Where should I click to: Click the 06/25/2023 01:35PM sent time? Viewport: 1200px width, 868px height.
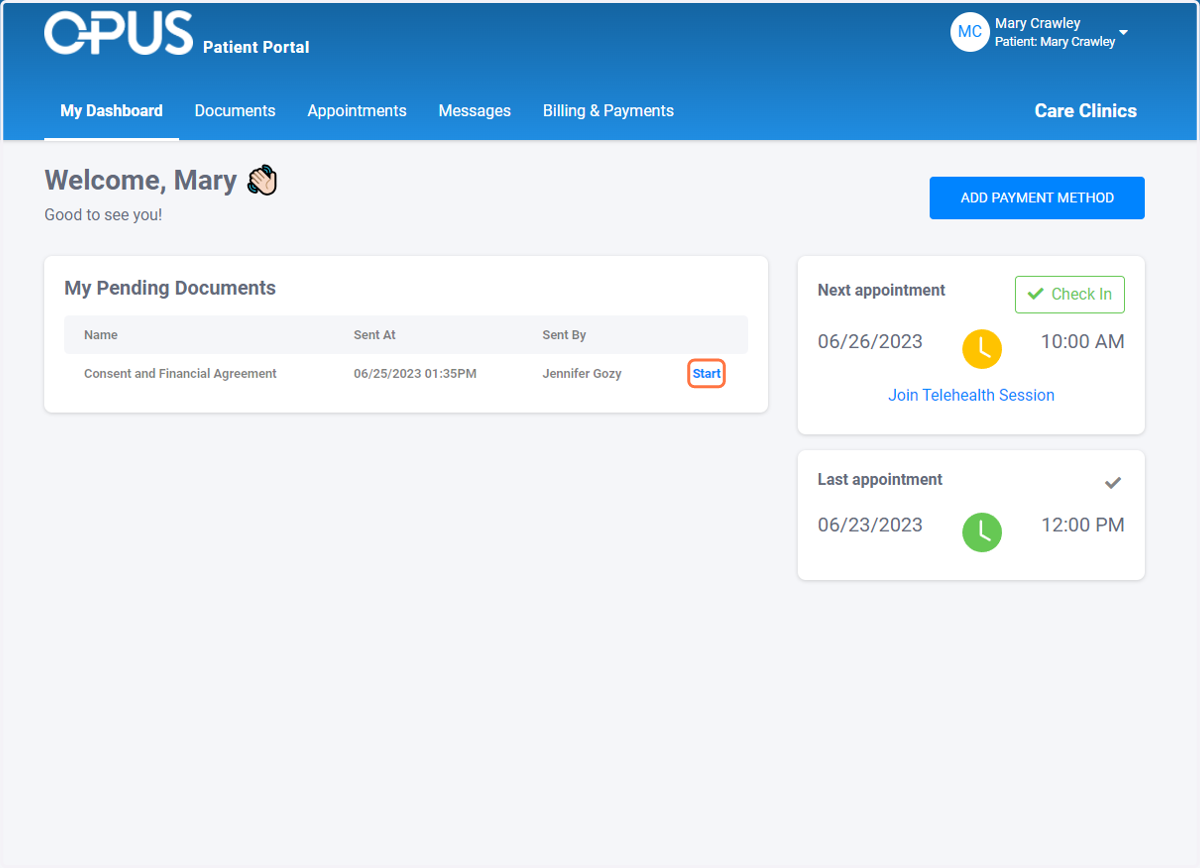(x=415, y=374)
